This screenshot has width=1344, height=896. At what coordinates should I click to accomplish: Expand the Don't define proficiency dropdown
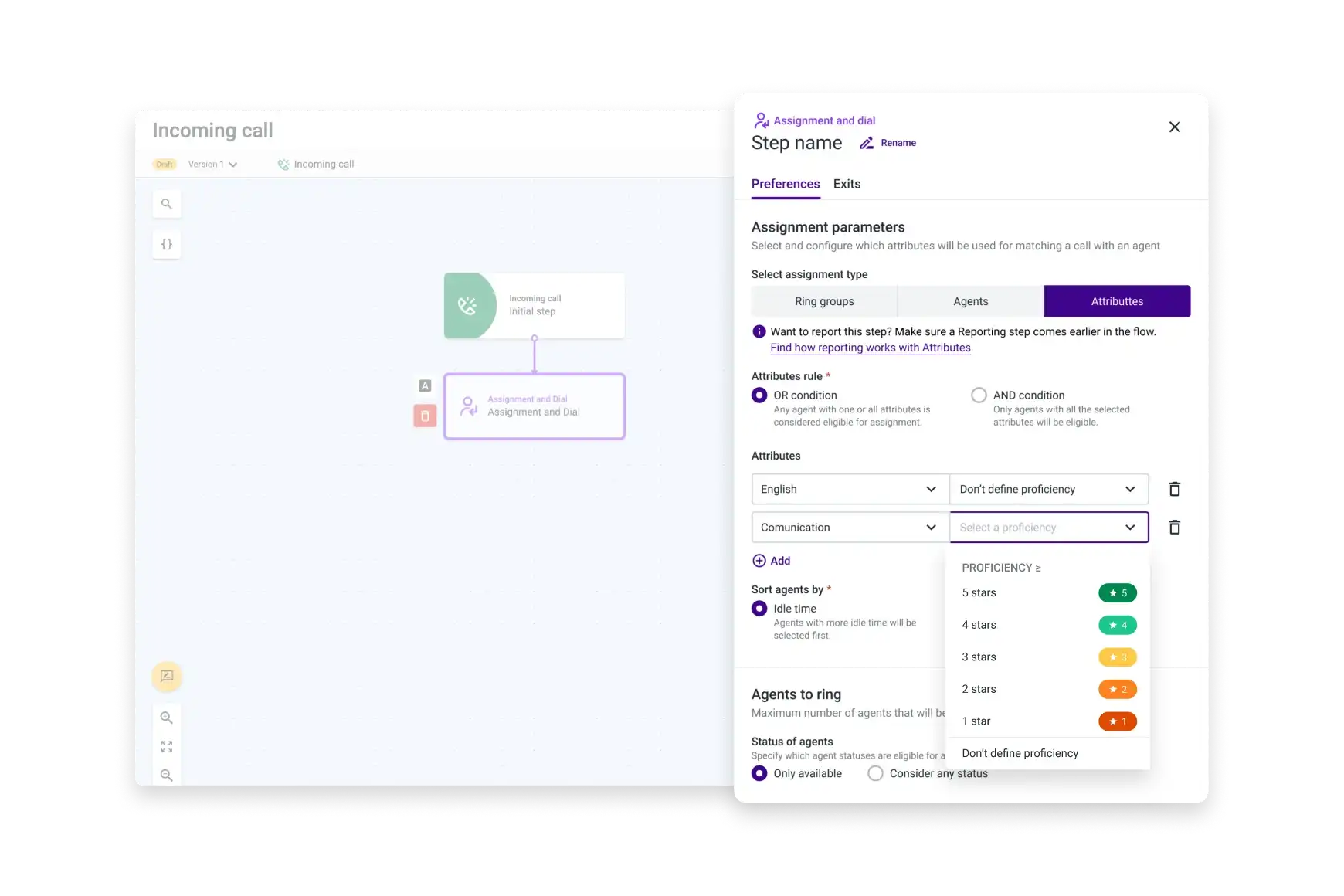(1049, 489)
